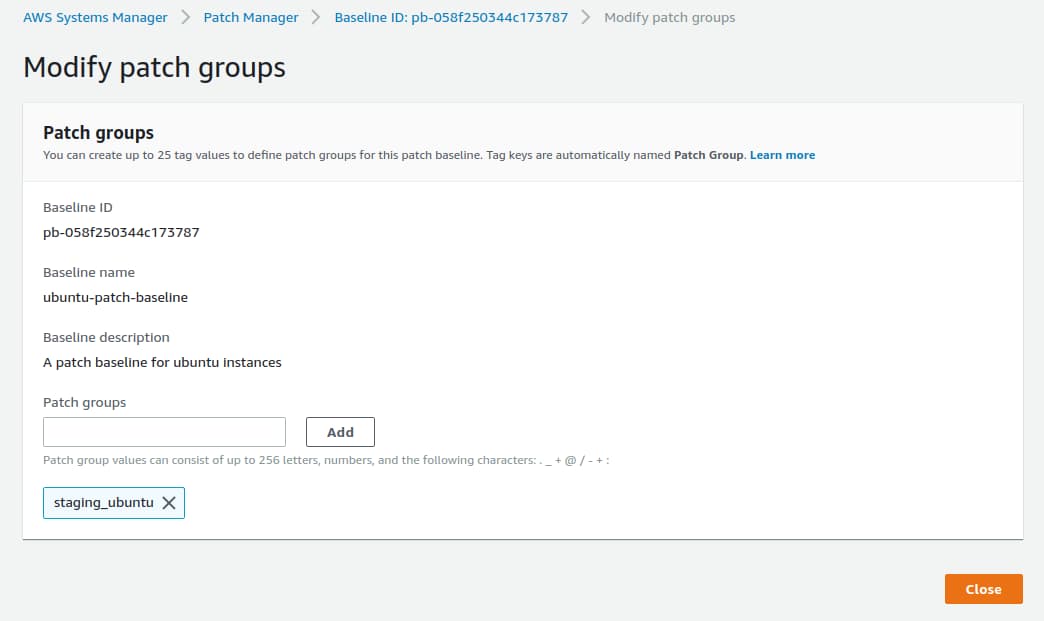Click the Patch groups field label
This screenshot has height=621, width=1044.
click(84, 402)
